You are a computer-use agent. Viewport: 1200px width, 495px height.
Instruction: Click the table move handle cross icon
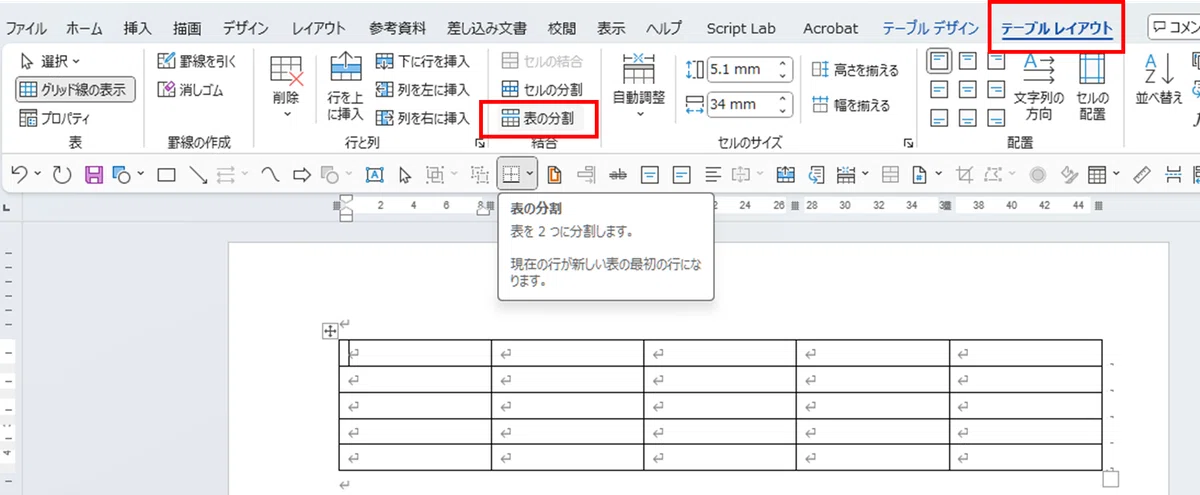pos(330,331)
